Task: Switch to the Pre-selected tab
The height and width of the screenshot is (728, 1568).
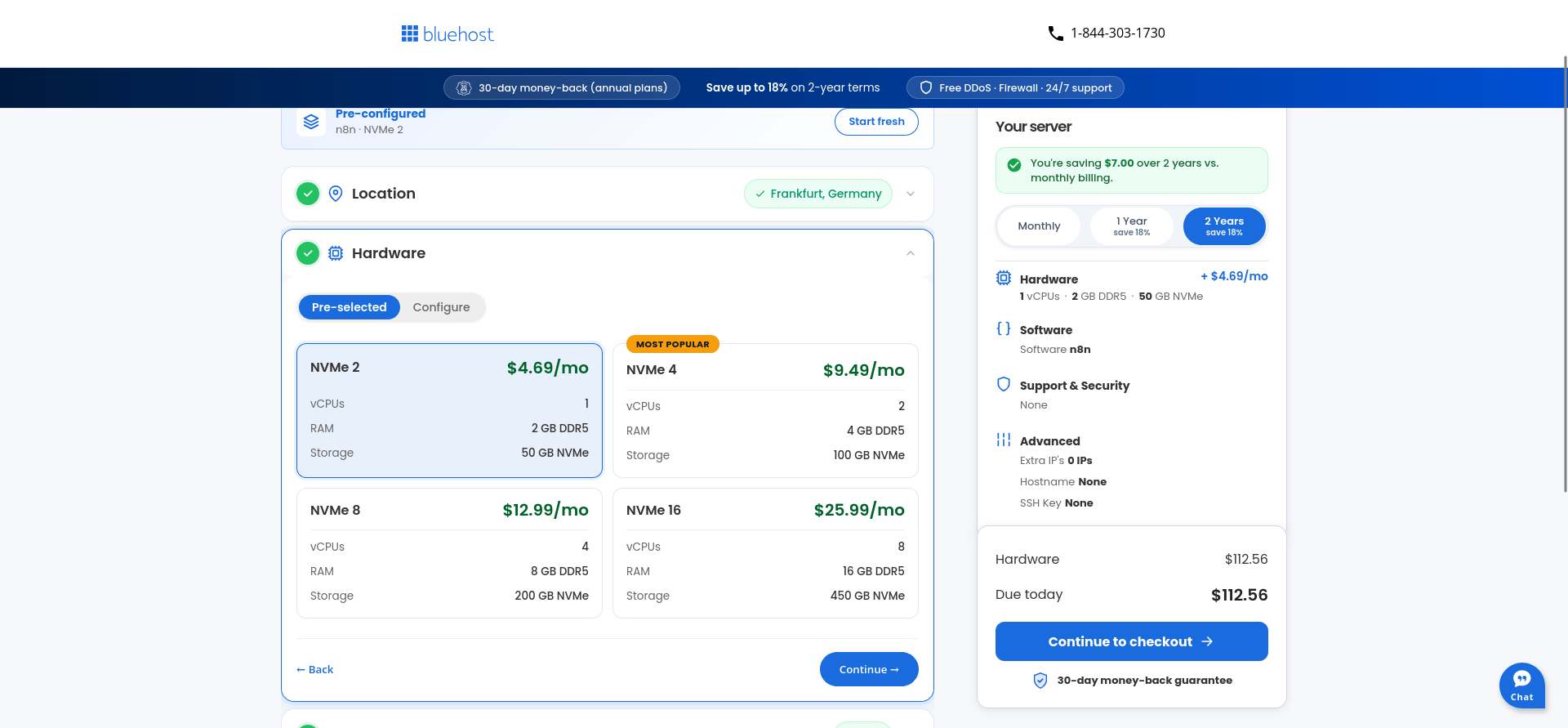Action: (350, 307)
